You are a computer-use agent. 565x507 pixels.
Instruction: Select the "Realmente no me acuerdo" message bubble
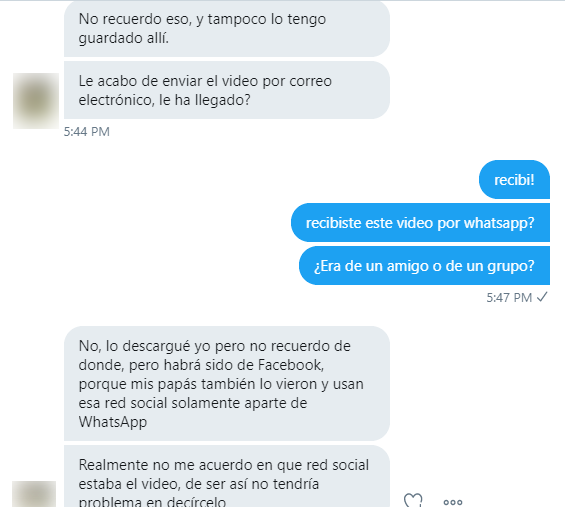(x=227, y=476)
